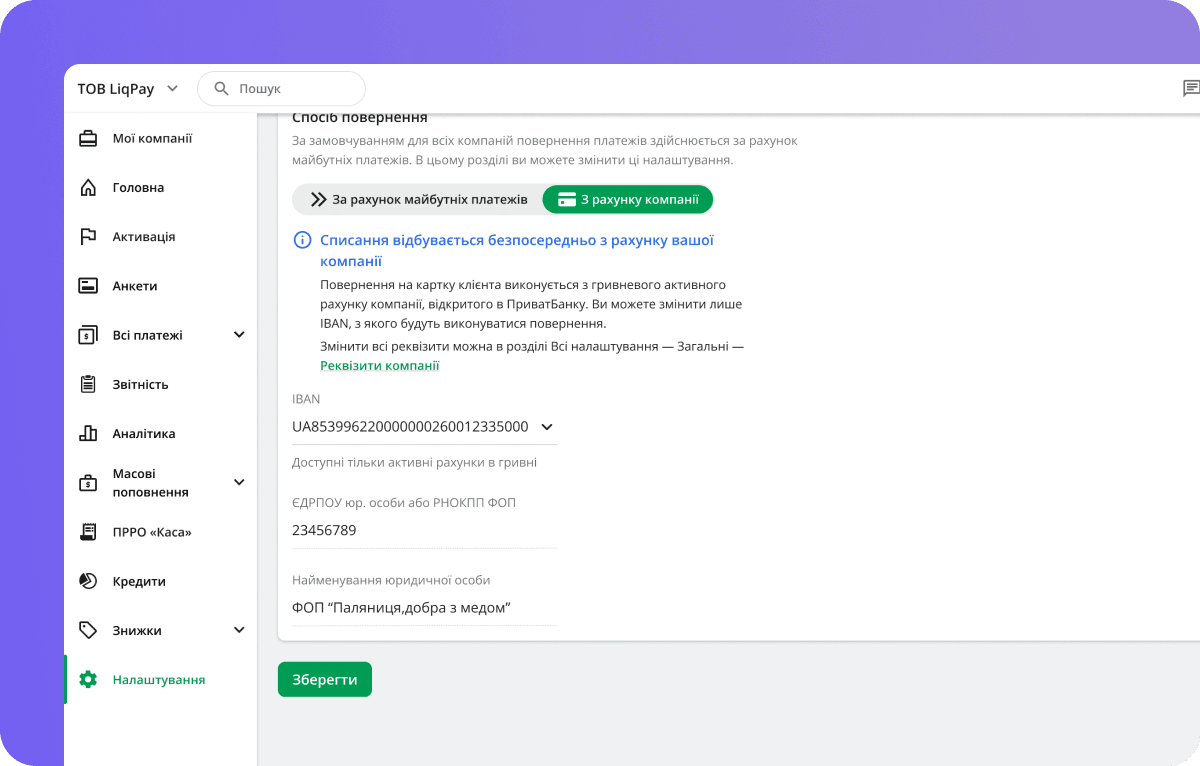The width and height of the screenshot is (1200, 766).
Task: Expand Масові поповнення submenu chevron
Action: tap(239, 483)
